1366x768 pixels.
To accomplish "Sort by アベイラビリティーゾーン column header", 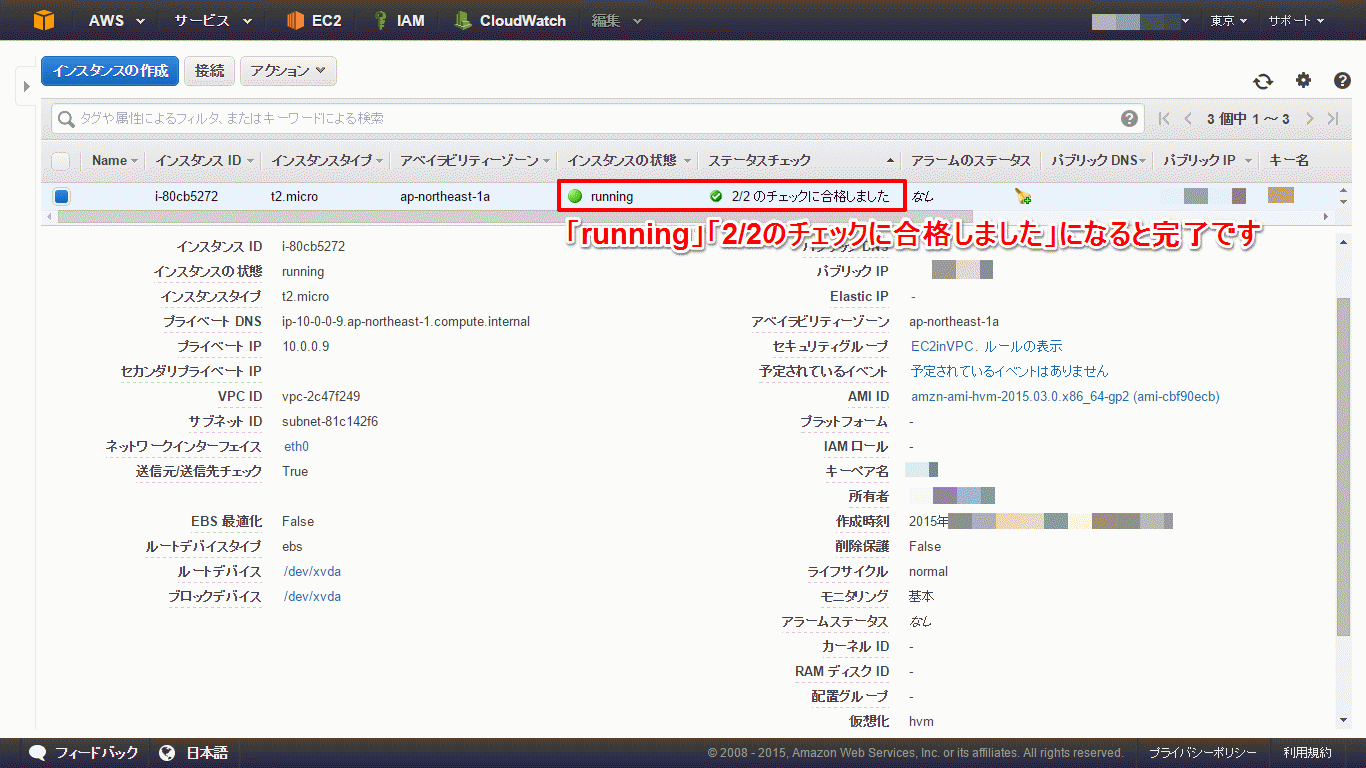I will pos(469,160).
